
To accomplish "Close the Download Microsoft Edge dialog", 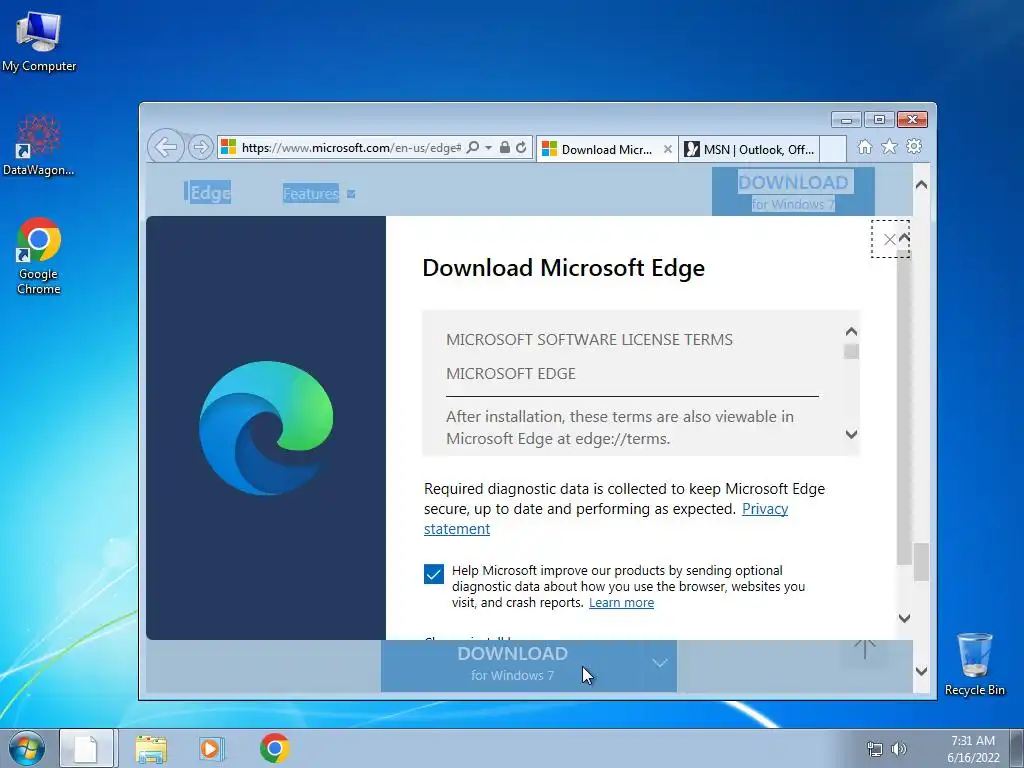I will coord(889,239).
